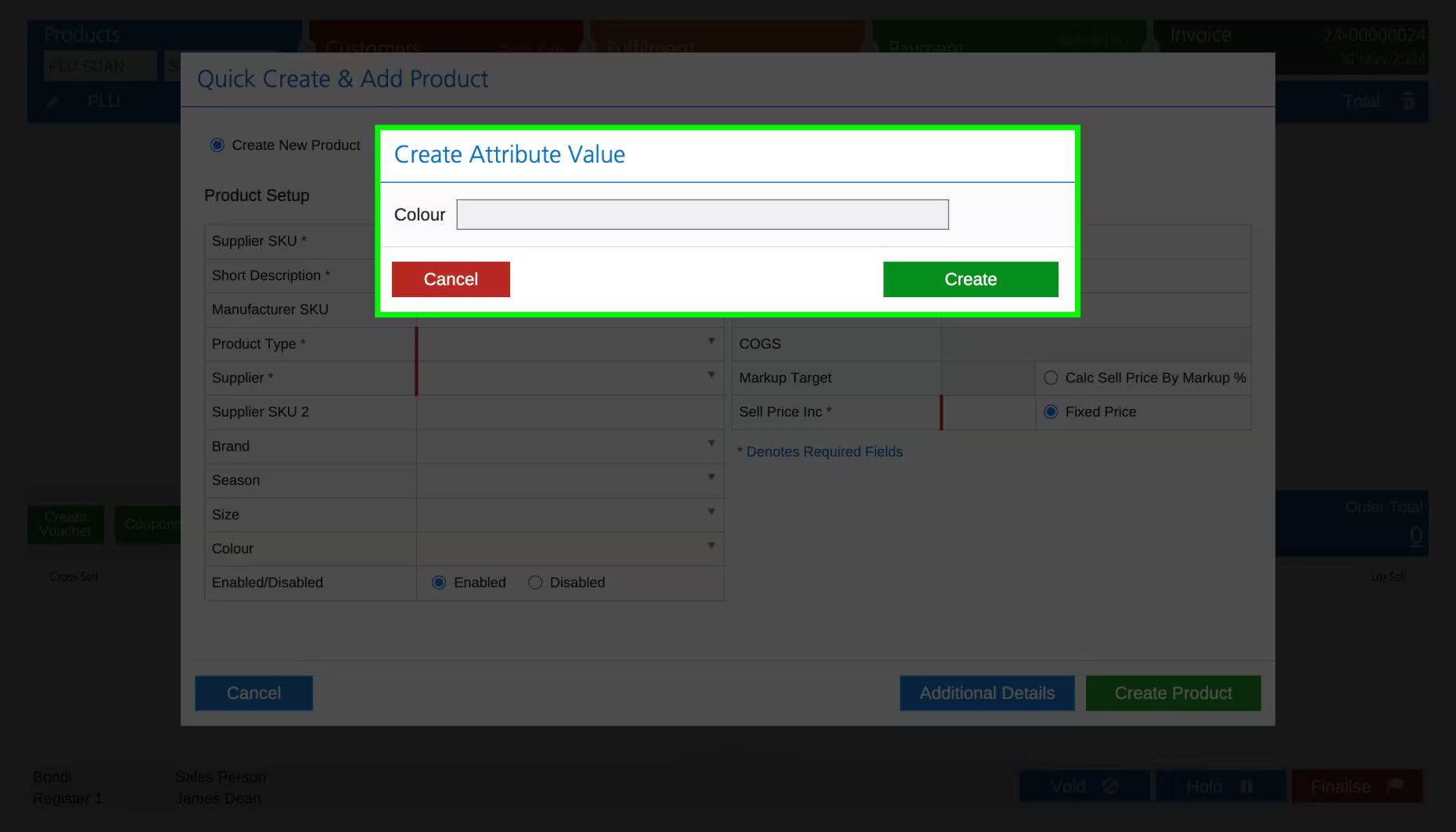Viewport: 1456px width, 832px height.
Task: Select the Fixed Price option
Action: coord(1051,411)
